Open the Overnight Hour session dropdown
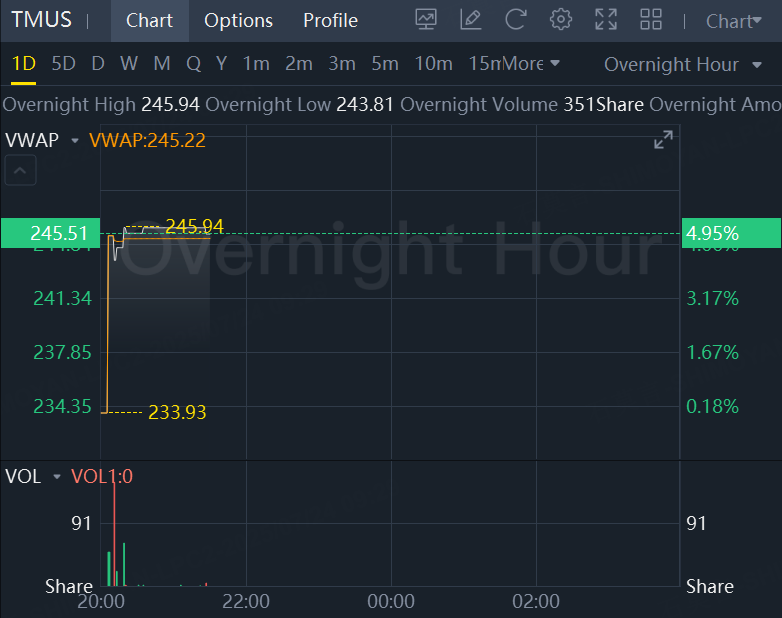 pyautogui.click(x=683, y=64)
